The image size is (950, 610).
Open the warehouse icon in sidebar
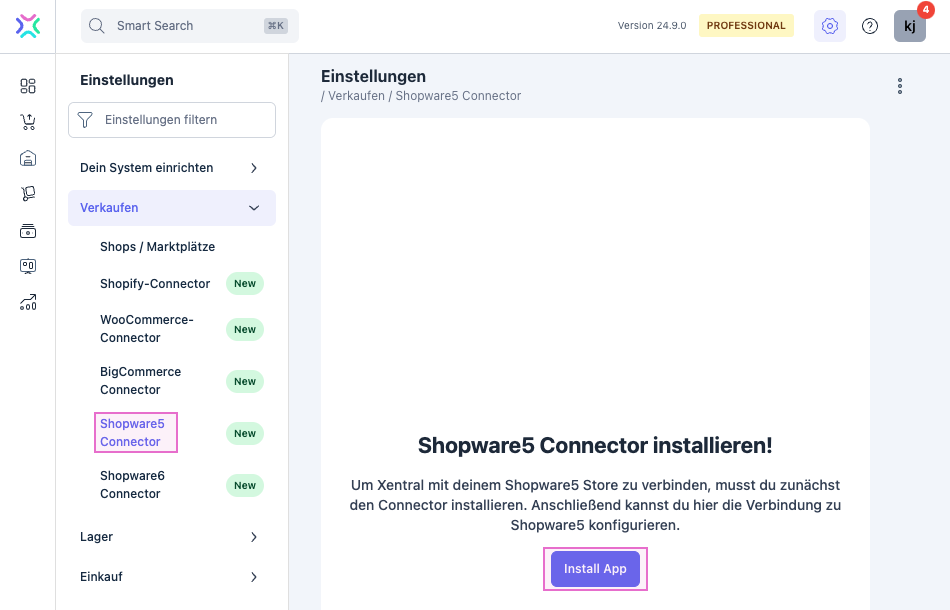click(x=28, y=158)
